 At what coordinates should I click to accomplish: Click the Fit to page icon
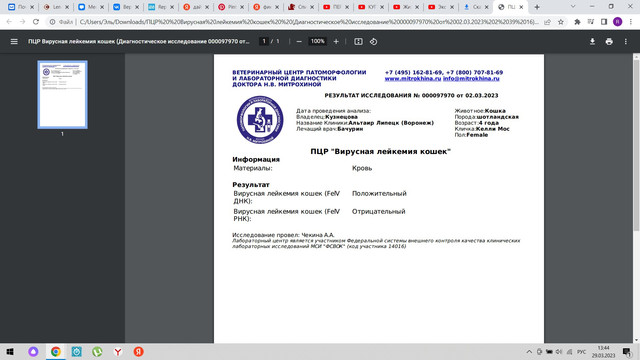(x=358, y=42)
